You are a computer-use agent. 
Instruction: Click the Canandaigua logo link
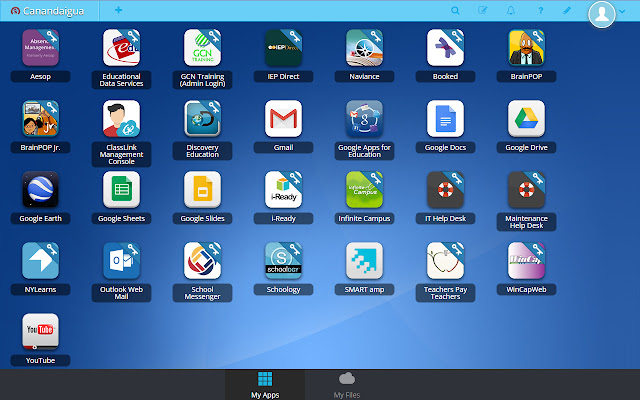[48, 11]
